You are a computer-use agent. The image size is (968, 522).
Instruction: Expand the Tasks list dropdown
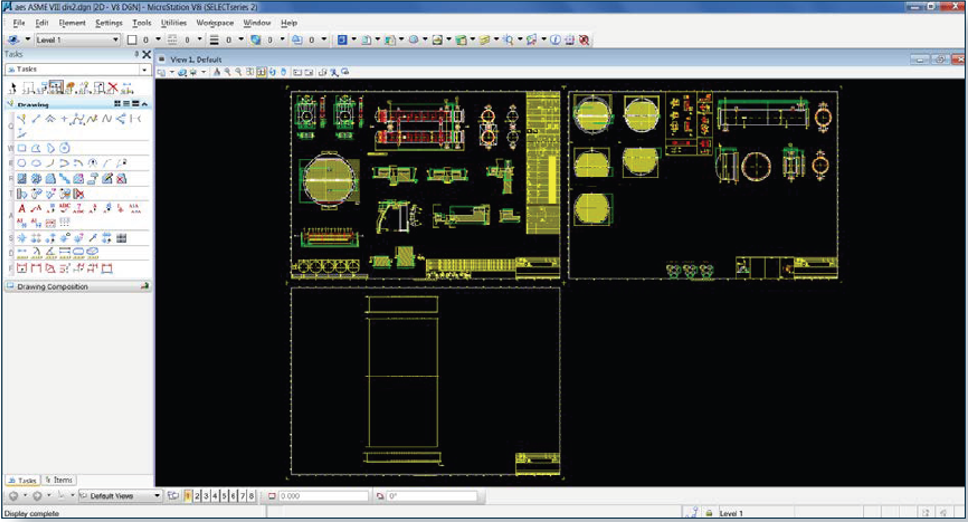pyautogui.click(x=145, y=70)
